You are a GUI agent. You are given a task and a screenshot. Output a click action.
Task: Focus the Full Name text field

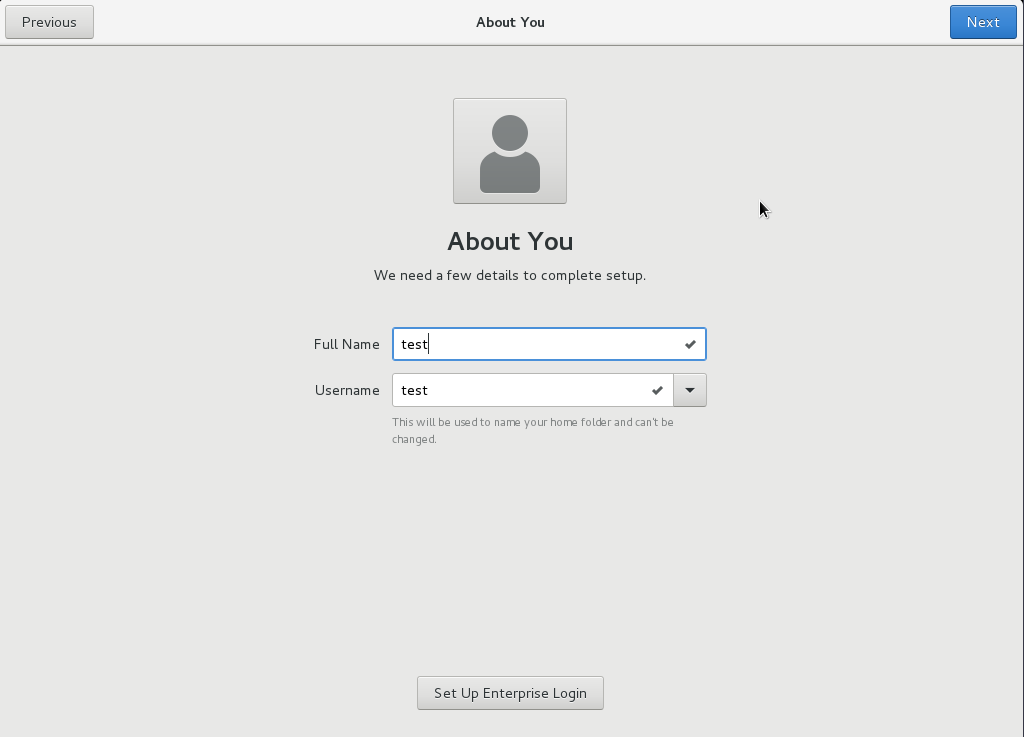pyautogui.click(x=549, y=344)
